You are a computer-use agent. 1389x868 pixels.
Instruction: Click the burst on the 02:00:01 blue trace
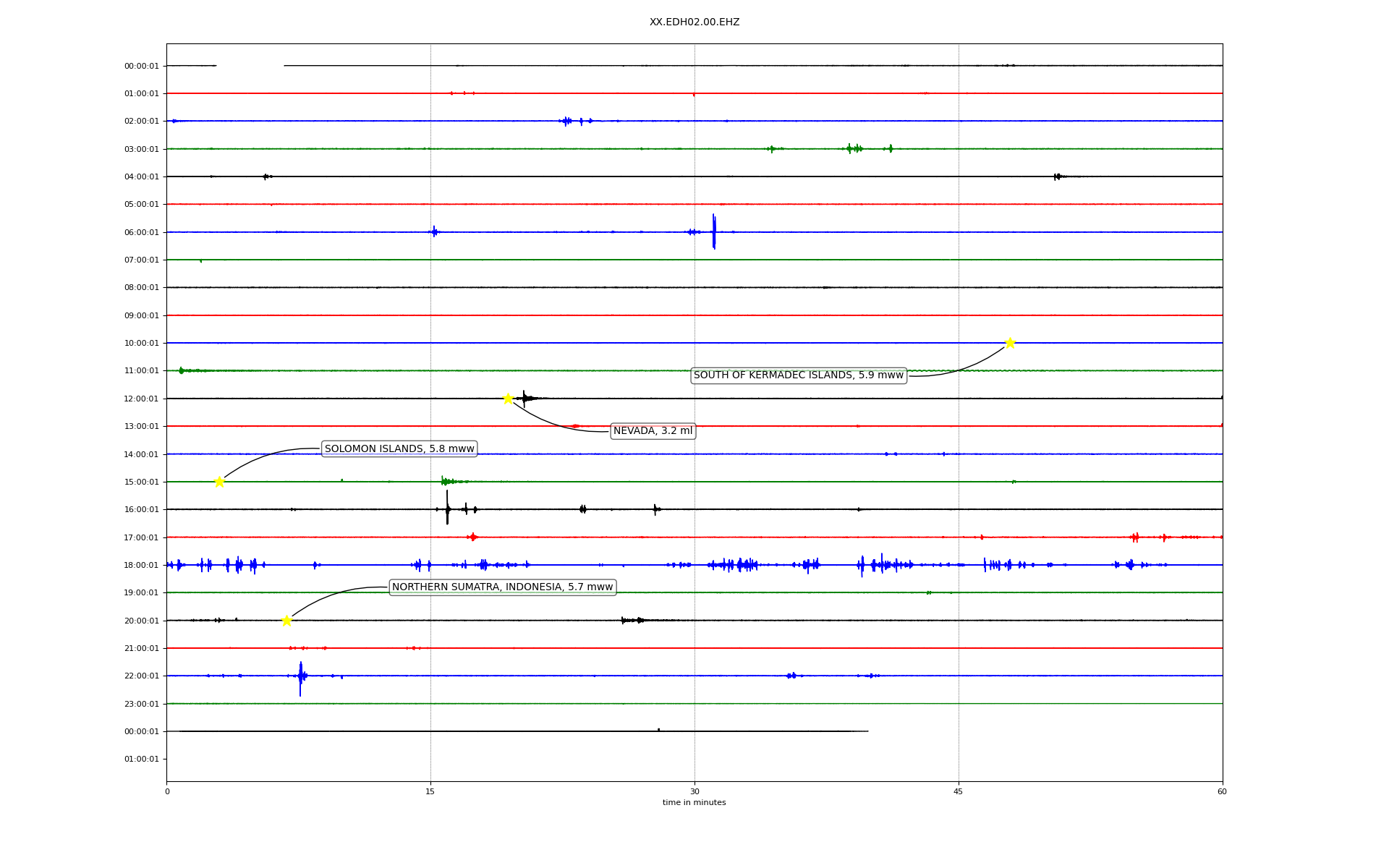[x=567, y=121]
